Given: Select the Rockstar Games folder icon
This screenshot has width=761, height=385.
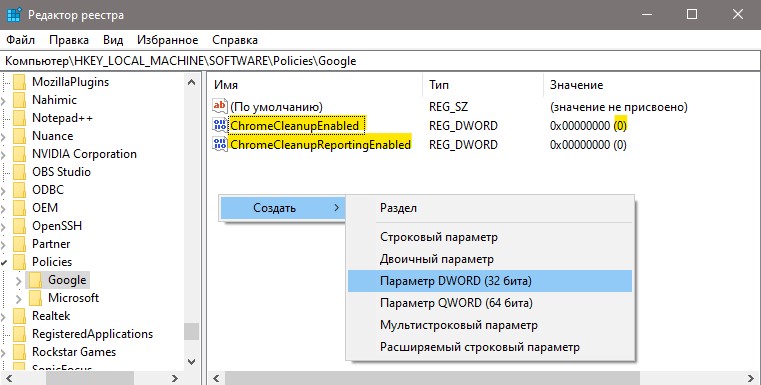Looking at the screenshot, I should 19,352.
